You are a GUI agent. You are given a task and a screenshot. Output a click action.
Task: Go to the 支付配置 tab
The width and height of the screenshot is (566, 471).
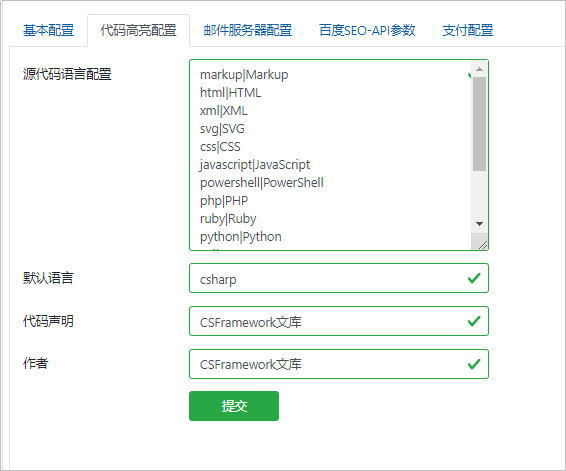click(467, 30)
